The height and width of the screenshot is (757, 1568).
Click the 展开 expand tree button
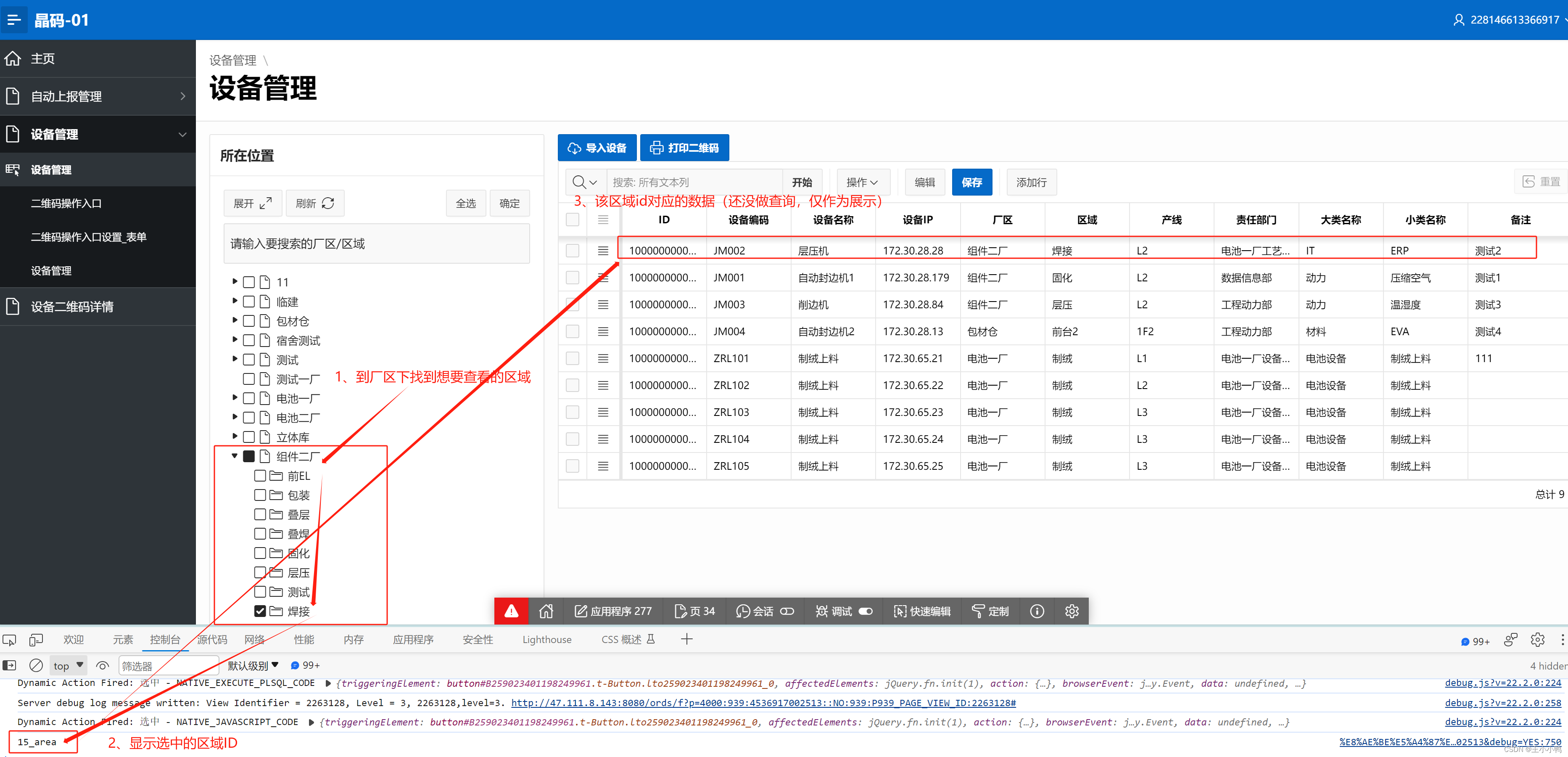[x=253, y=204]
